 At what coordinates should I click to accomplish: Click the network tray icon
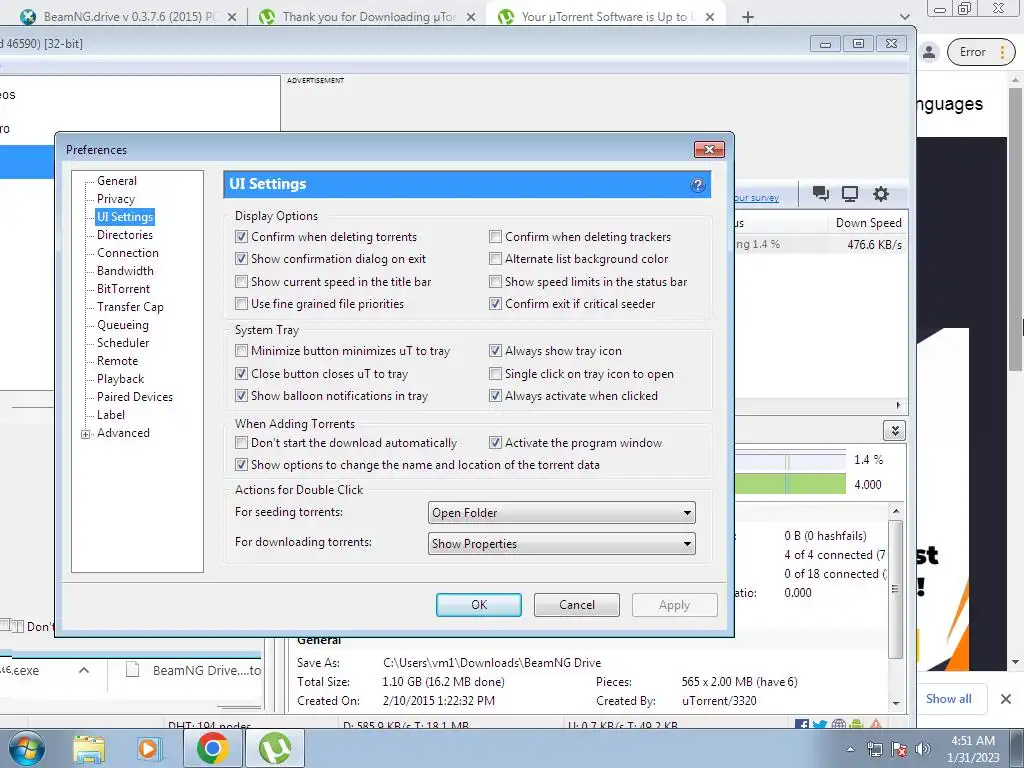[874, 749]
